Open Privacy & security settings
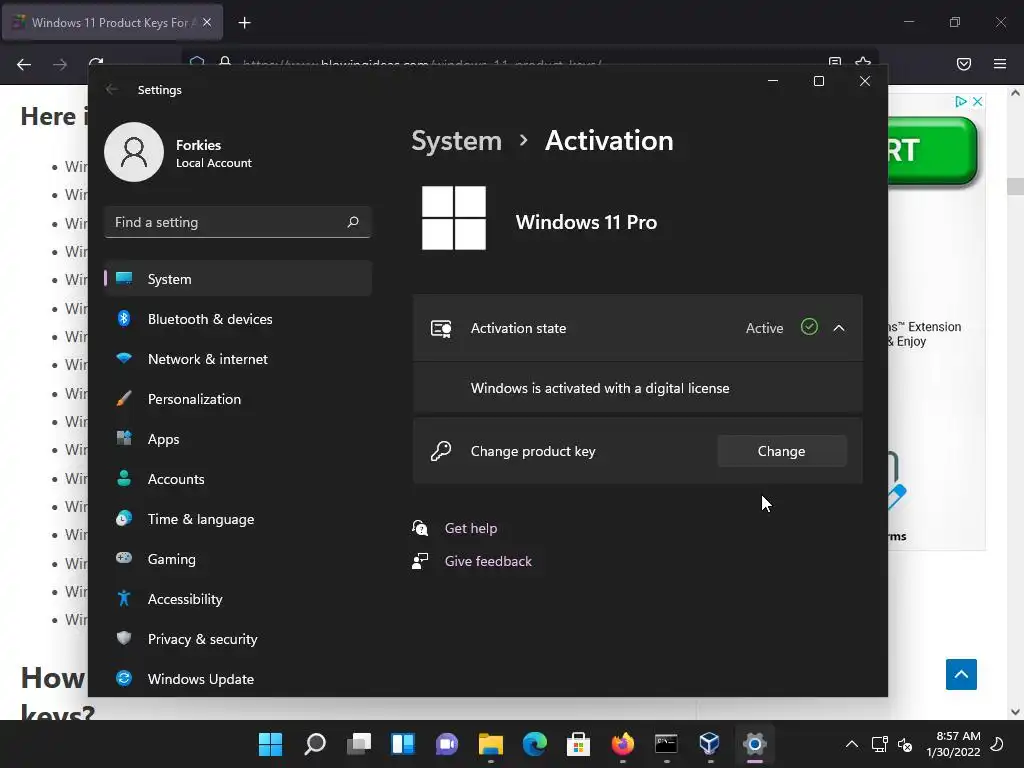 (x=238, y=639)
